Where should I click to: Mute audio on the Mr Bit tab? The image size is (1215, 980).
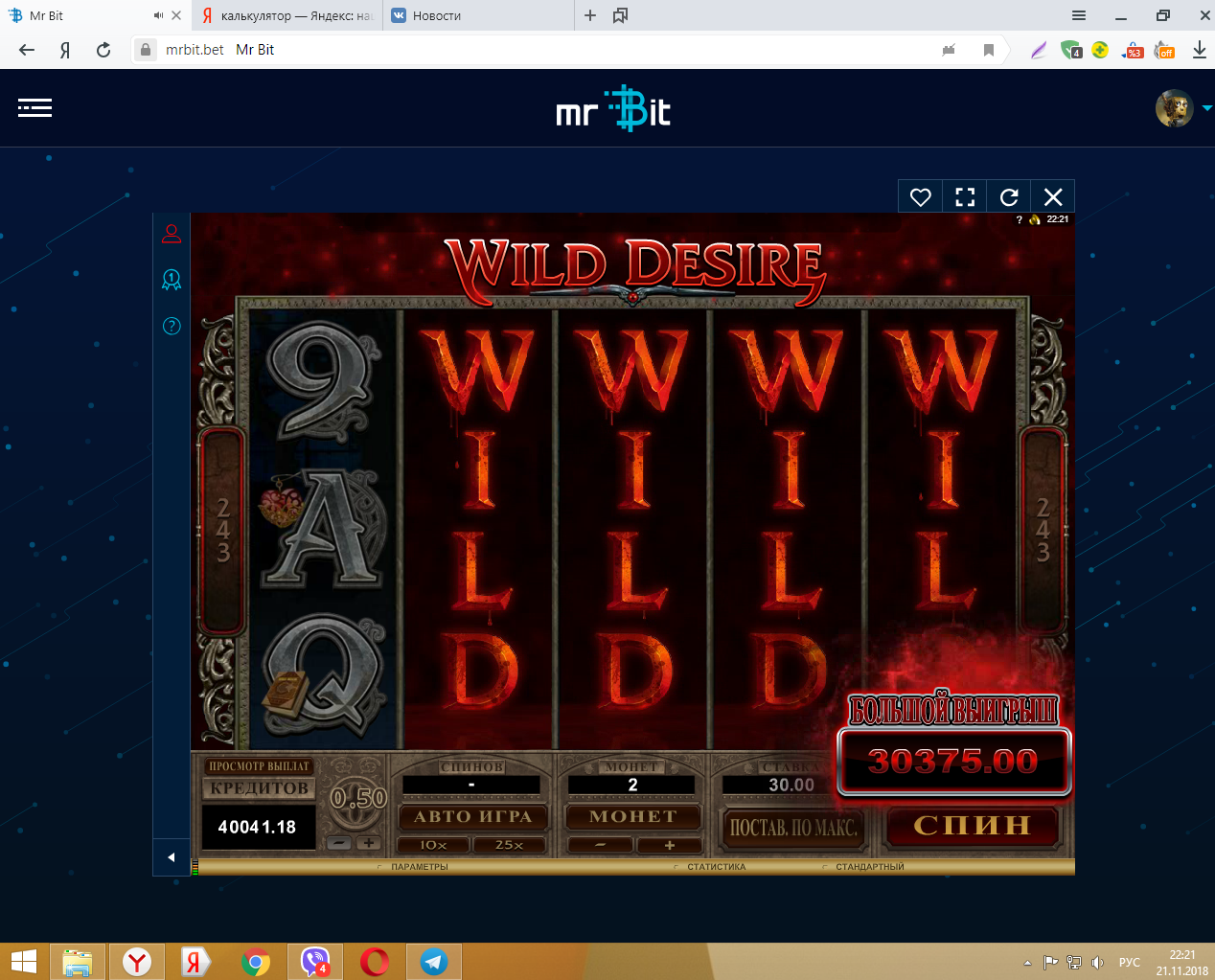point(158,15)
